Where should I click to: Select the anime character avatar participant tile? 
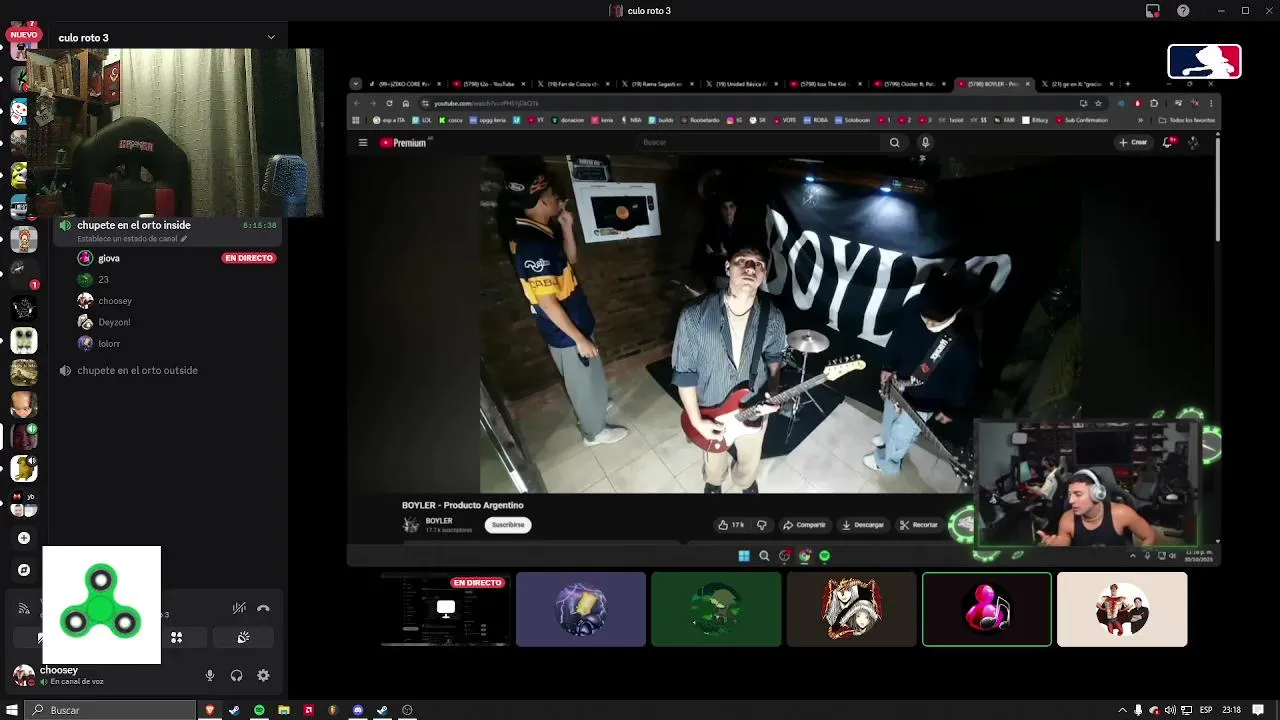click(851, 609)
